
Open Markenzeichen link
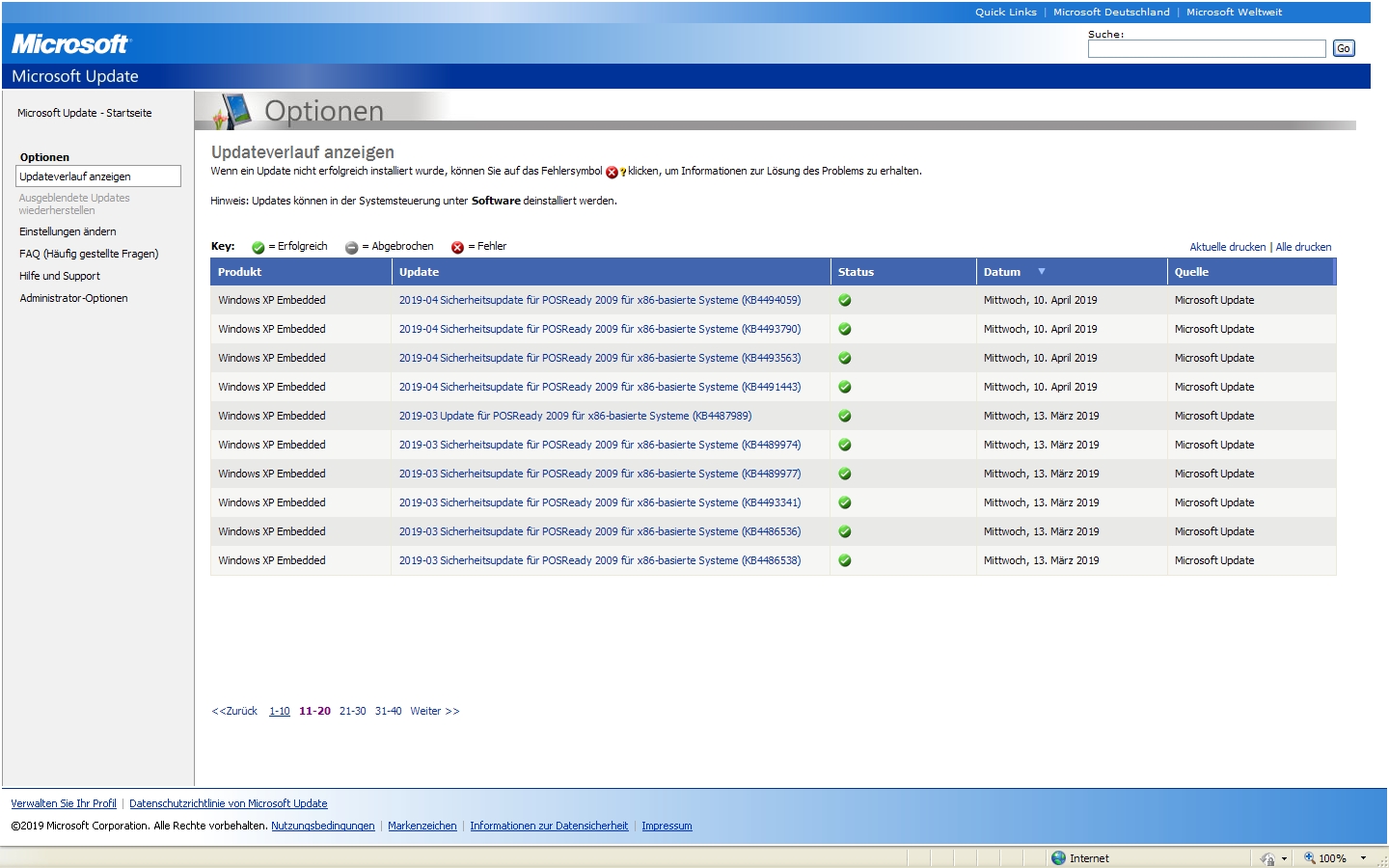[422, 826]
